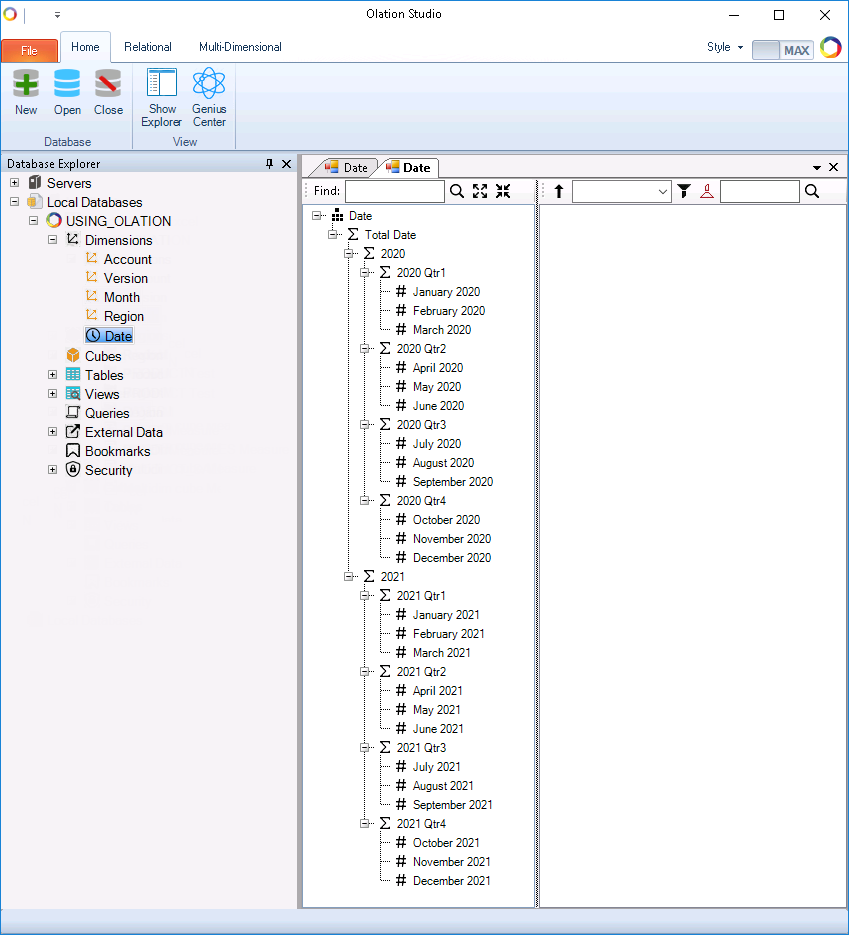Select the Bookmarks node icon
The height and width of the screenshot is (935, 849).
click(73, 450)
